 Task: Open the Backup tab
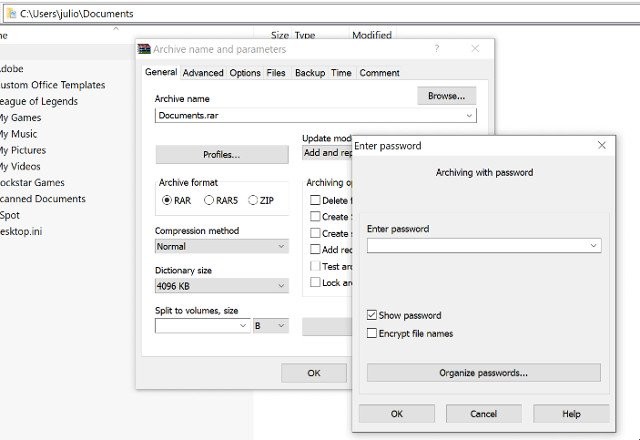(x=309, y=73)
